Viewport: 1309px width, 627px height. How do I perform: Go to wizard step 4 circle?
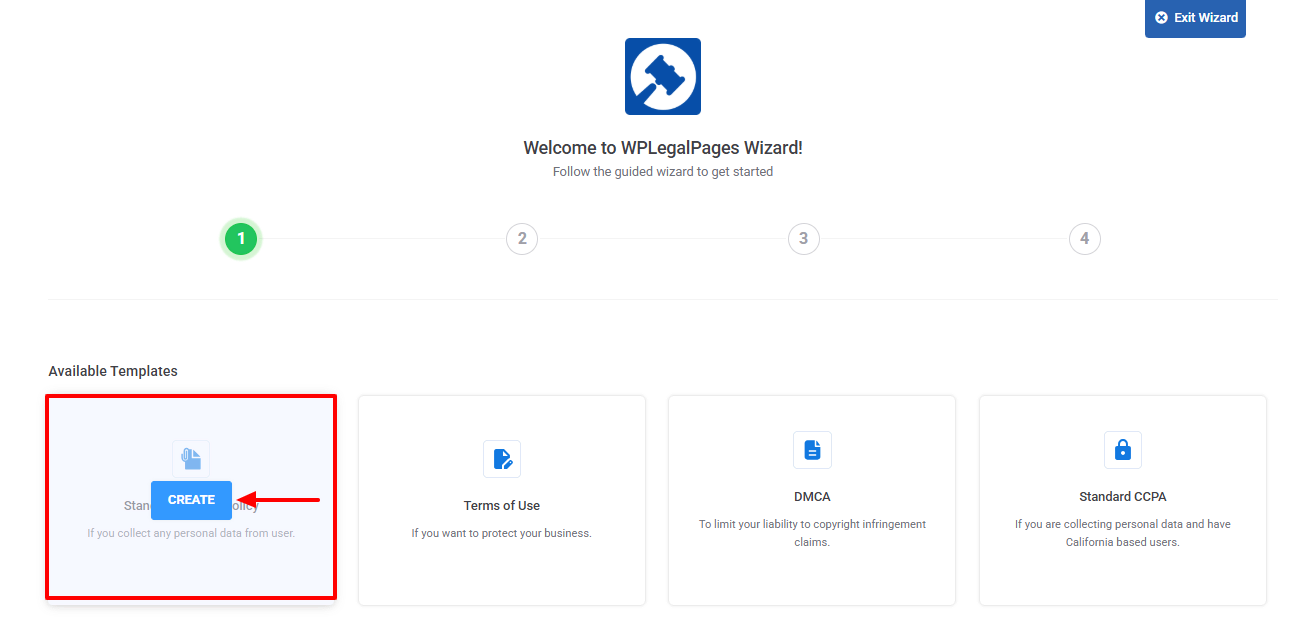pyautogui.click(x=1084, y=239)
